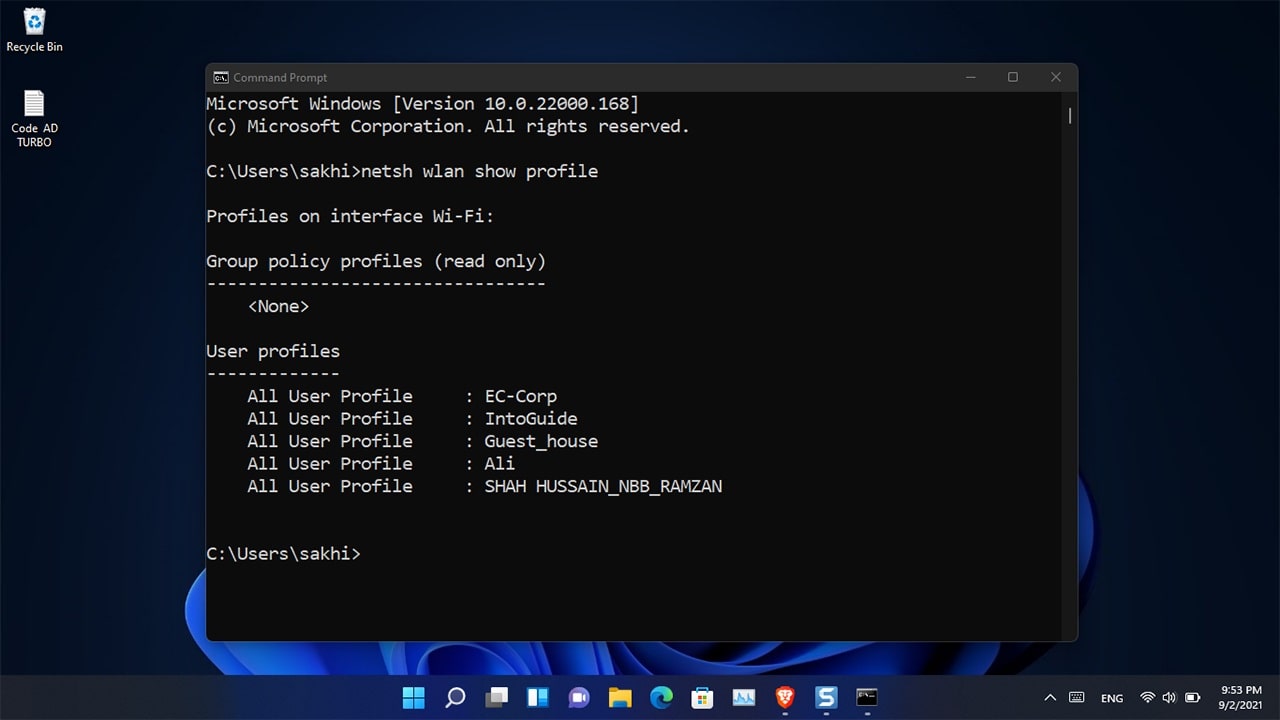This screenshot has height=720, width=1280.
Task: Click the 'Command Prompt' window title text
Action: tap(280, 77)
